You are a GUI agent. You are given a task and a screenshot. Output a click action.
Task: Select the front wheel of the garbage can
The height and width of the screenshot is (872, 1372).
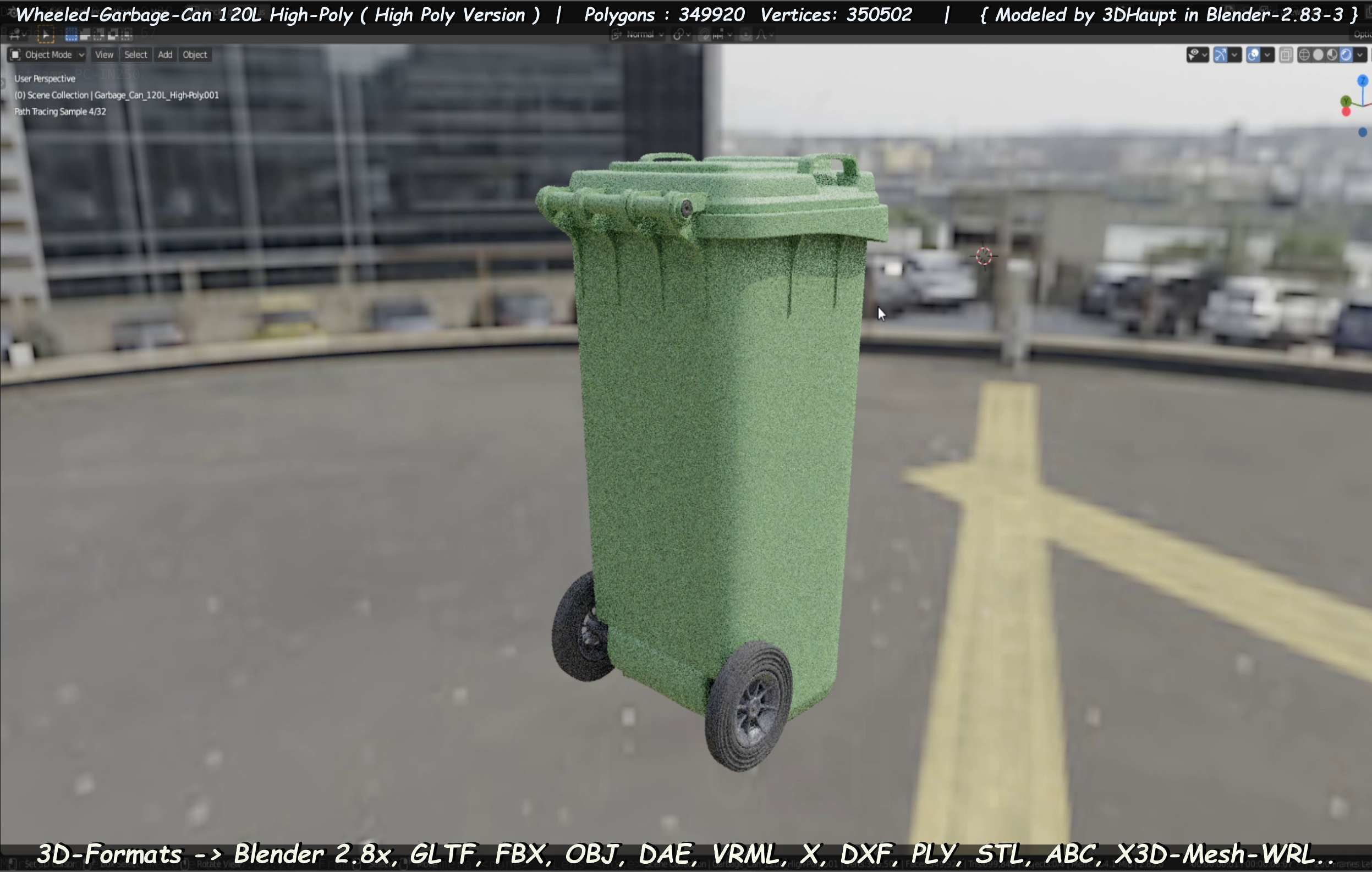(x=748, y=707)
